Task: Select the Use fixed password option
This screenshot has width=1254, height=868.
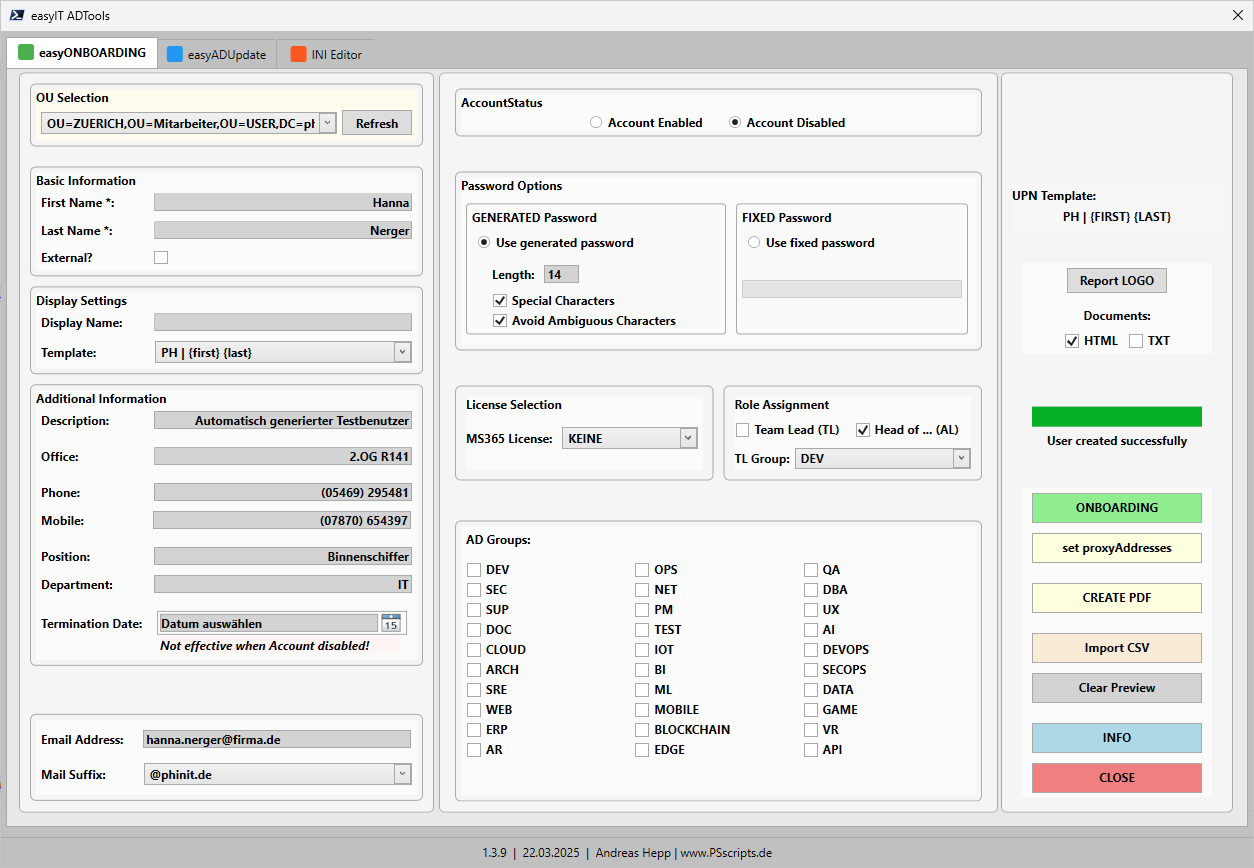Action: click(x=755, y=242)
